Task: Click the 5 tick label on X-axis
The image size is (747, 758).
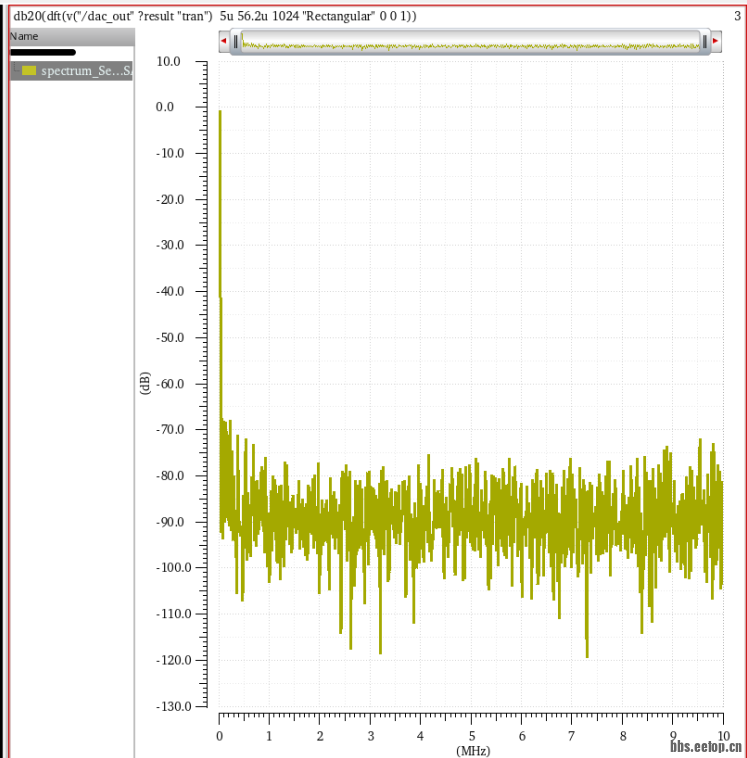Action: 471,736
